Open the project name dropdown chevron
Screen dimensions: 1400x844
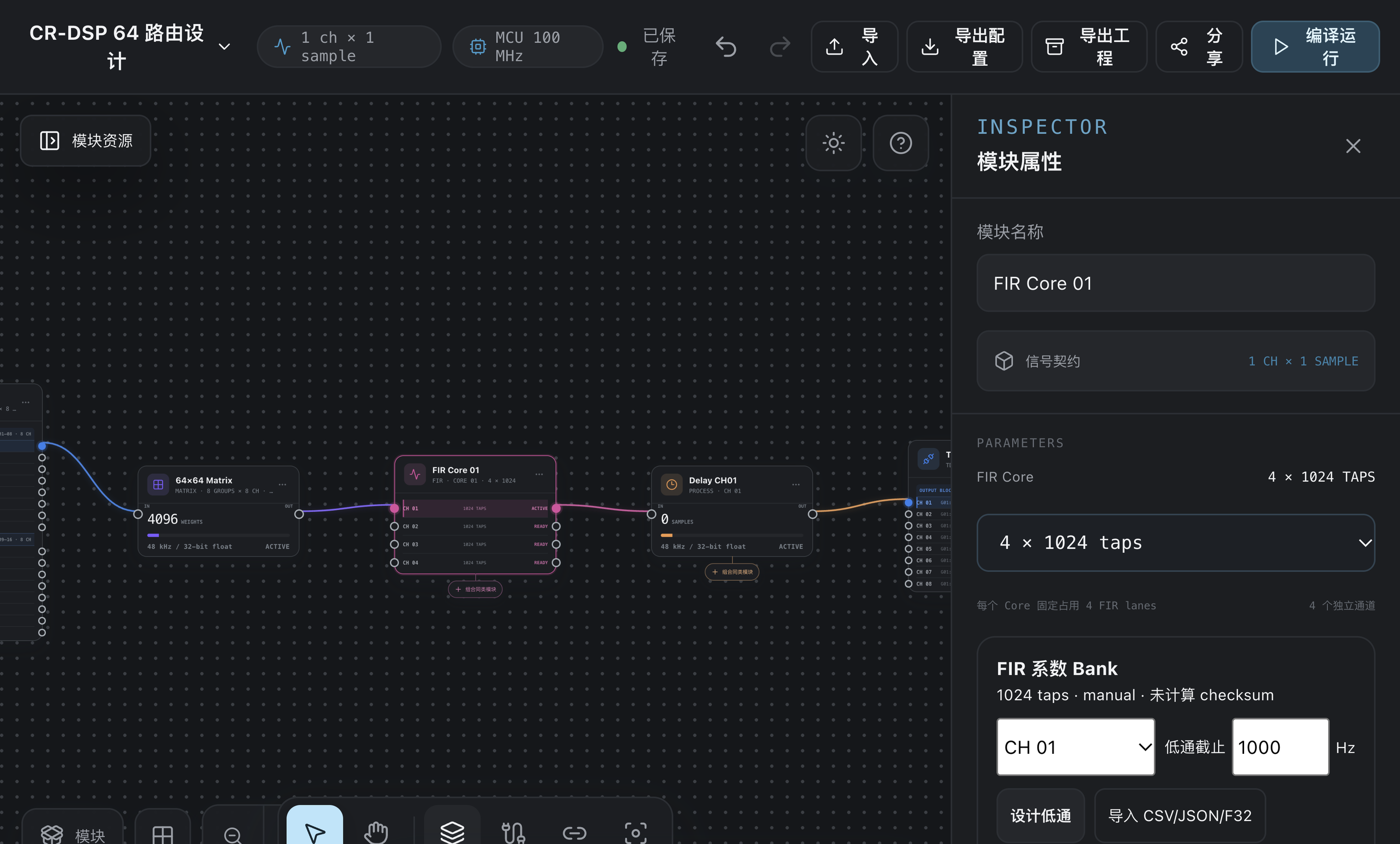point(225,46)
